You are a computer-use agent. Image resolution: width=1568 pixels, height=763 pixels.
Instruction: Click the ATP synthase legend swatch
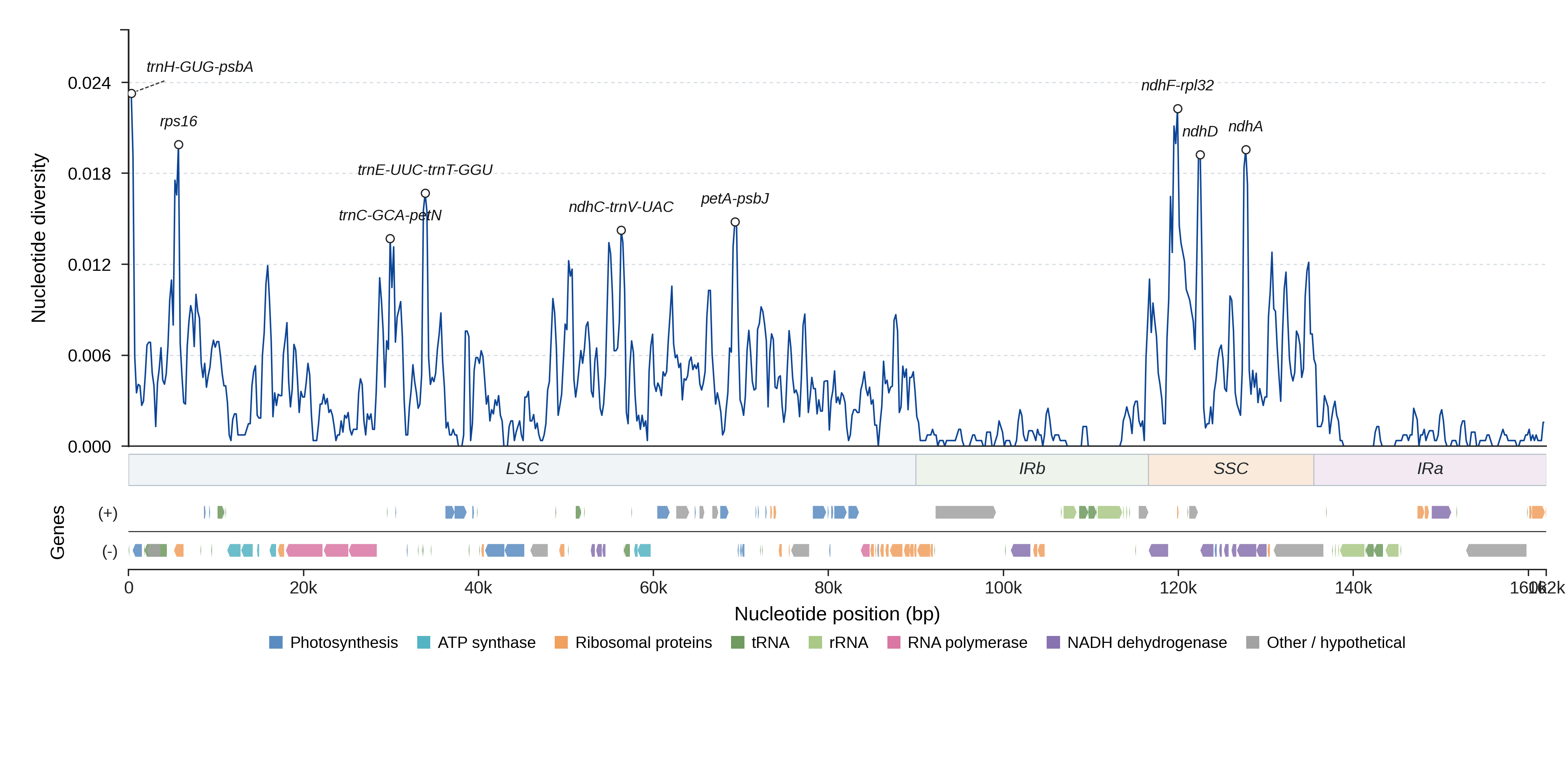[424, 642]
